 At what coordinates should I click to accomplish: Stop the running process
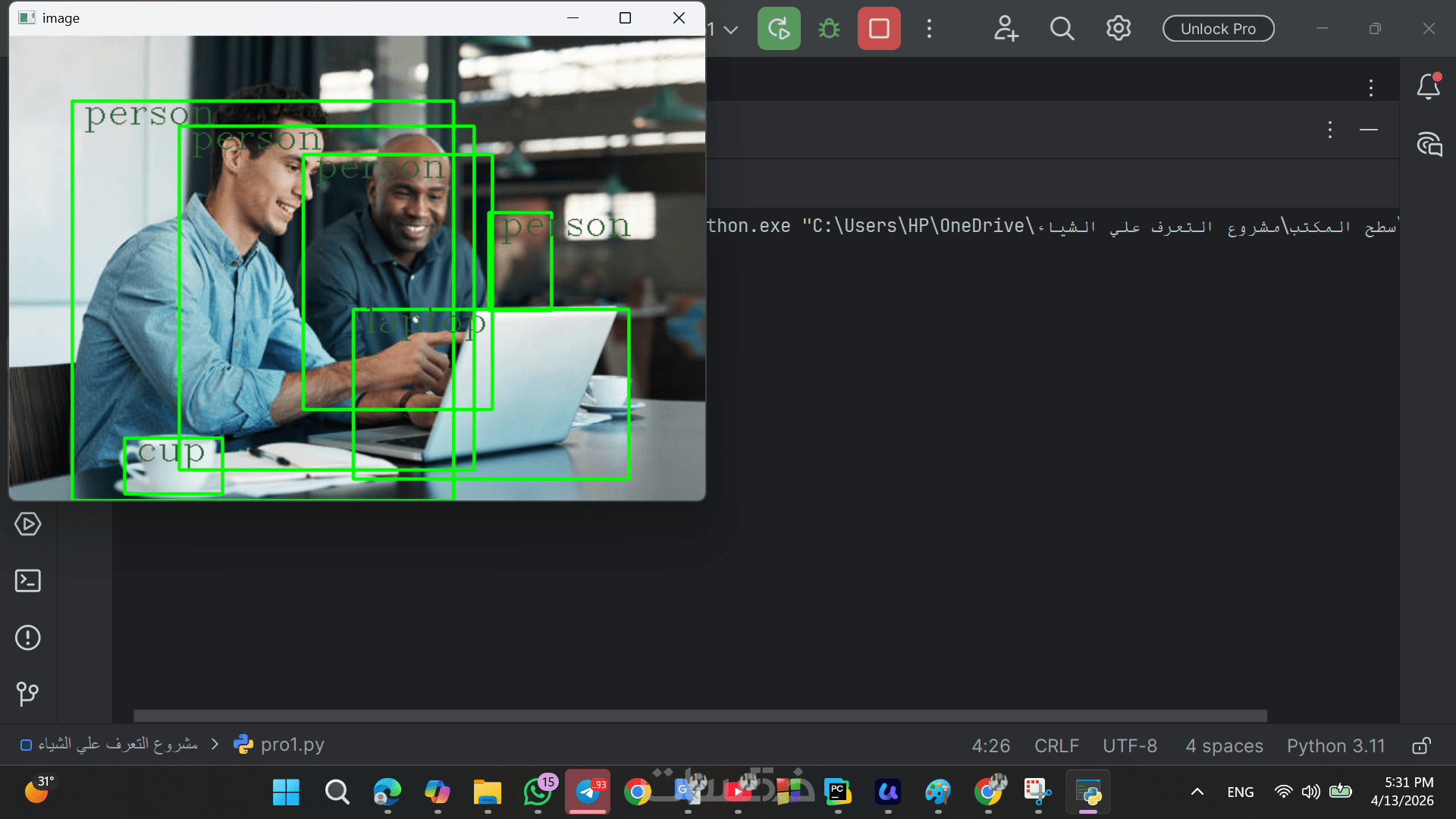click(x=879, y=29)
